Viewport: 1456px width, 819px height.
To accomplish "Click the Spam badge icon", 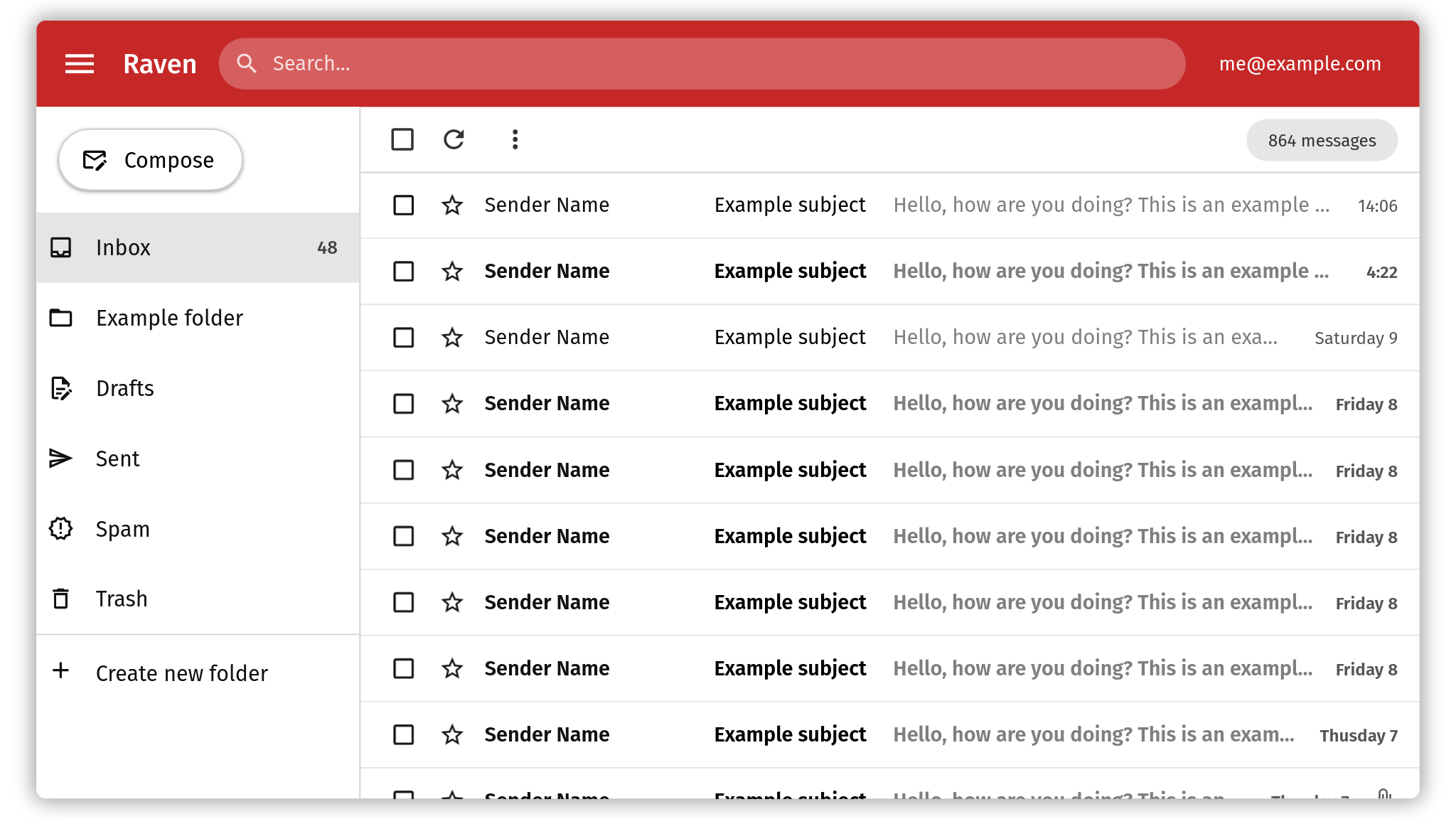I will click(x=61, y=528).
